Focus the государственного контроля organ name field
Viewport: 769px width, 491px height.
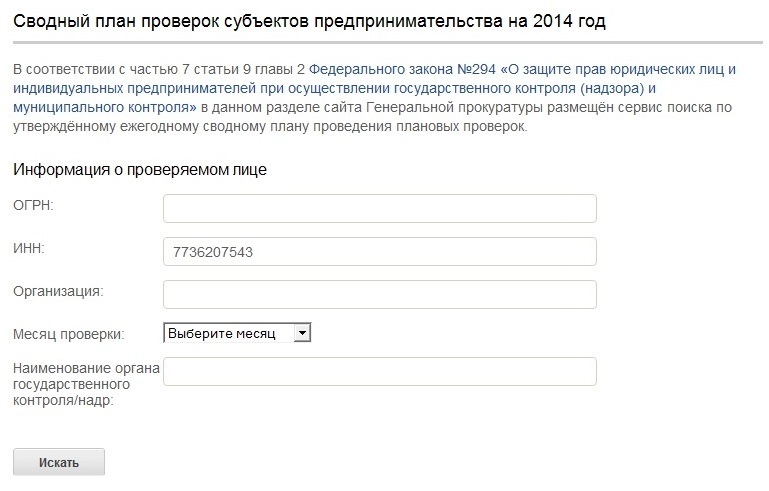coord(379,372)
